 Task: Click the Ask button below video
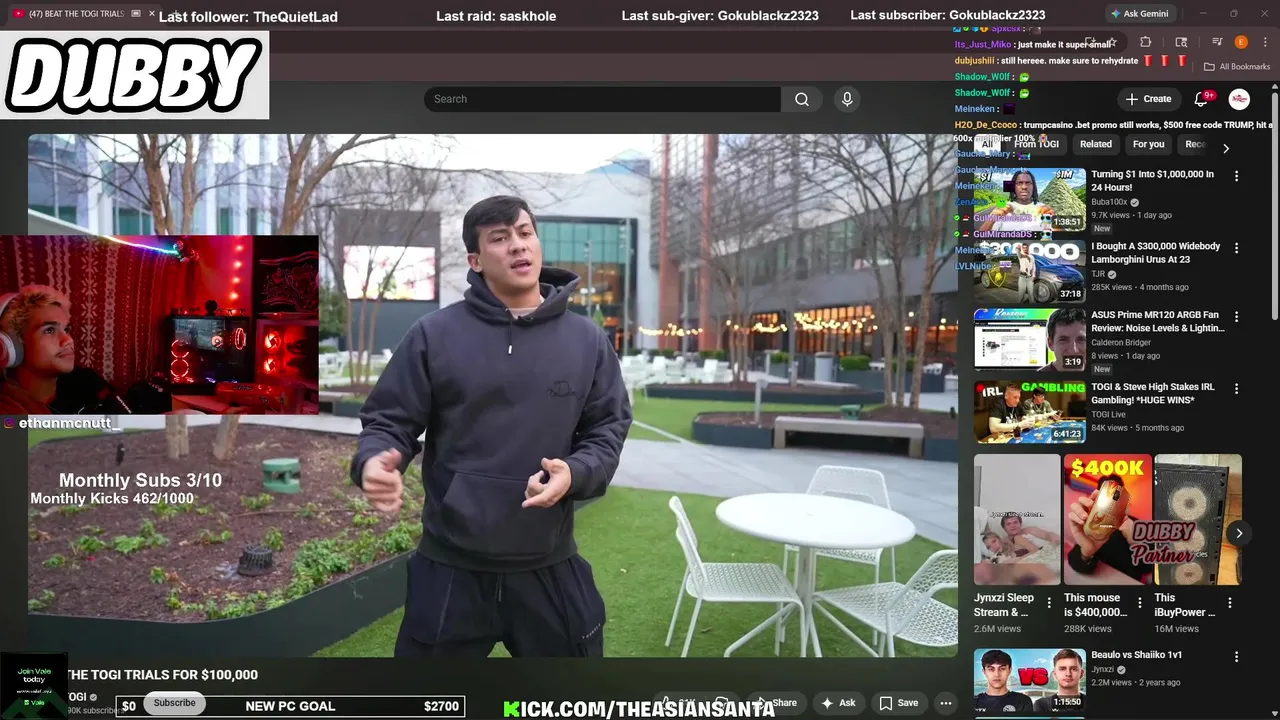click(838, 703)
